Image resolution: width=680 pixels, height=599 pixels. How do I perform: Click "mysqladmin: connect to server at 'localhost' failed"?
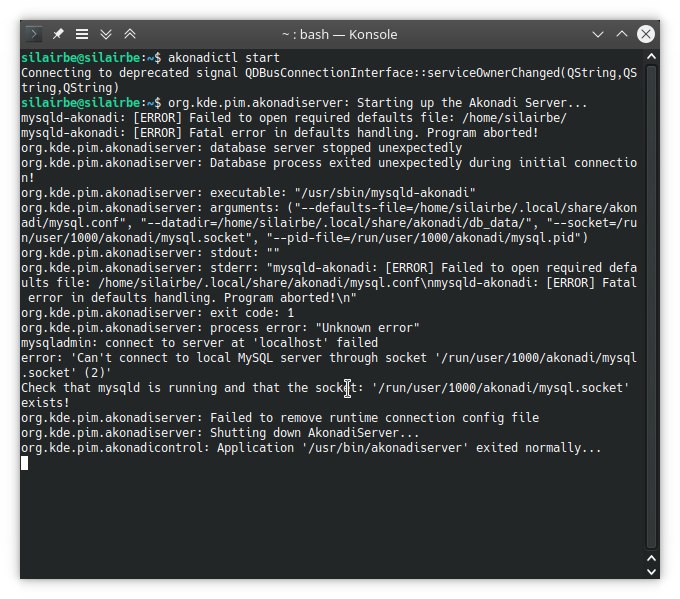click(x=199, y=343)
